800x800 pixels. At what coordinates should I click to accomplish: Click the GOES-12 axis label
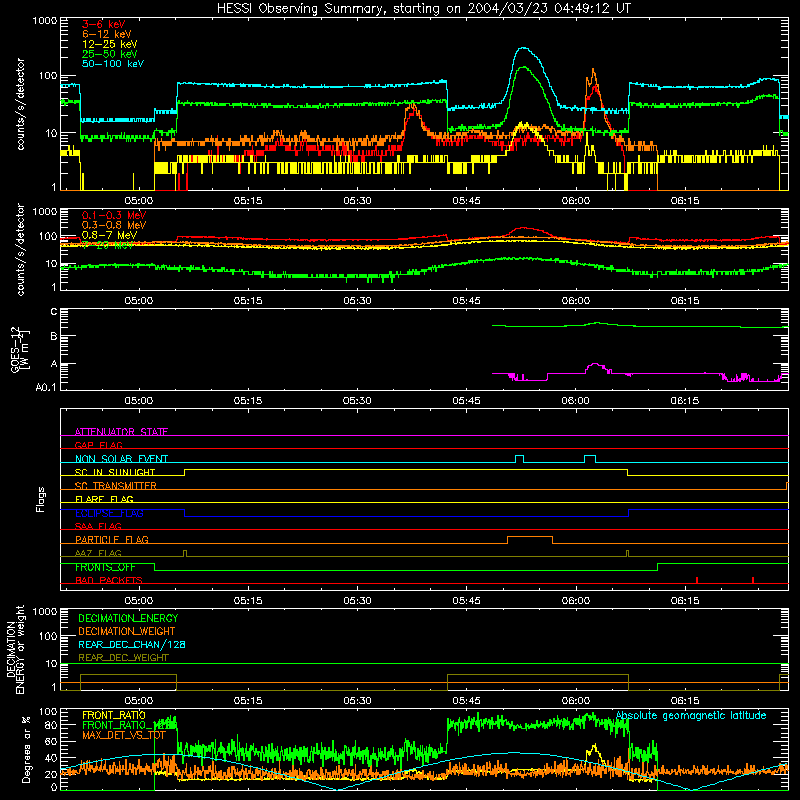tap(20, 349)
